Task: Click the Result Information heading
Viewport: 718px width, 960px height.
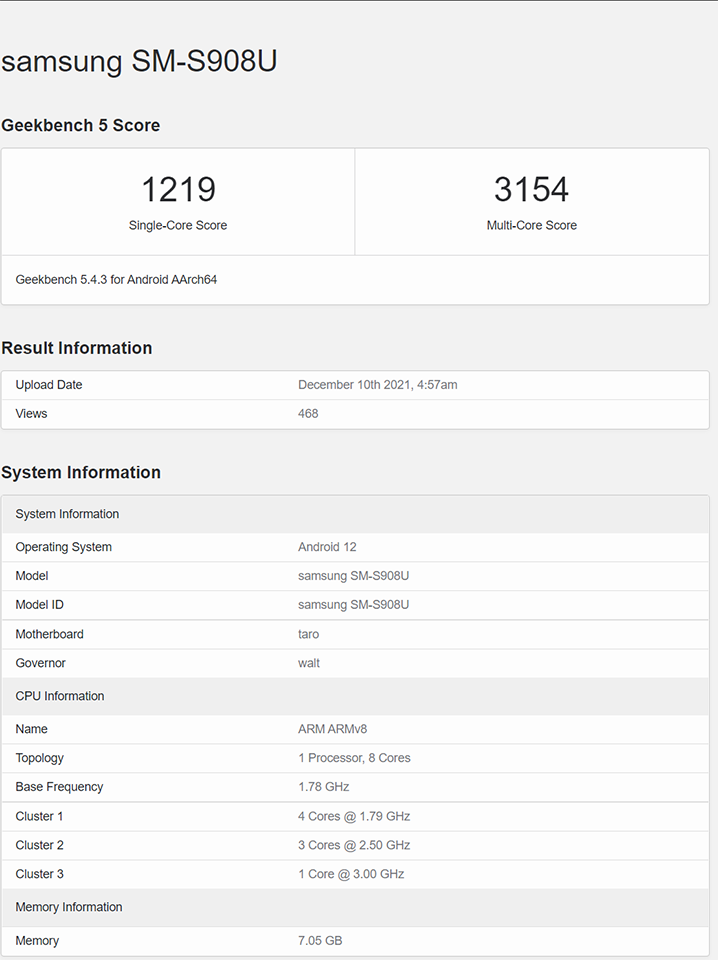Action: pos(77,348)
